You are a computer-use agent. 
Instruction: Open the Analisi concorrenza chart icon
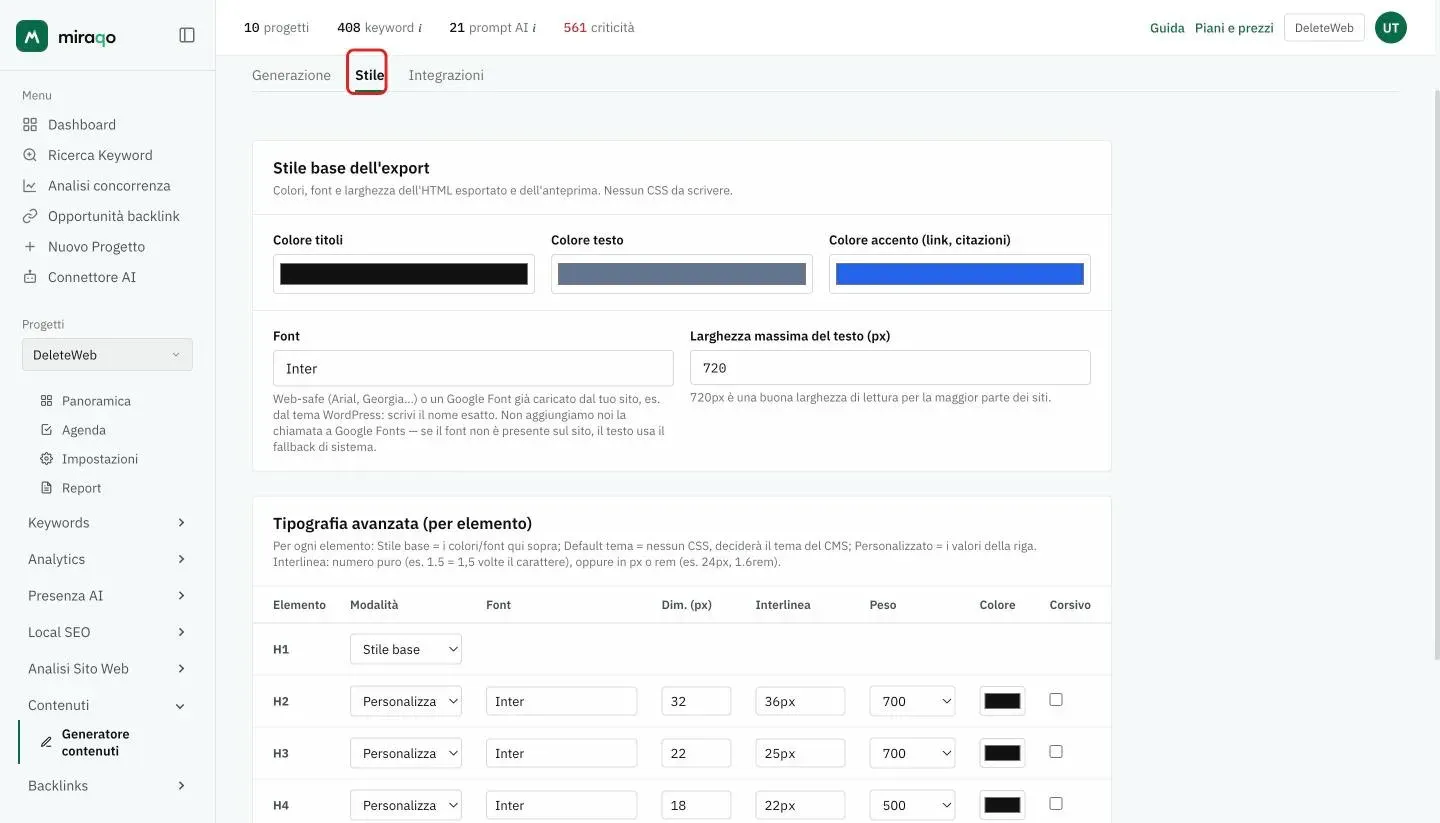(x=30, y=186)
